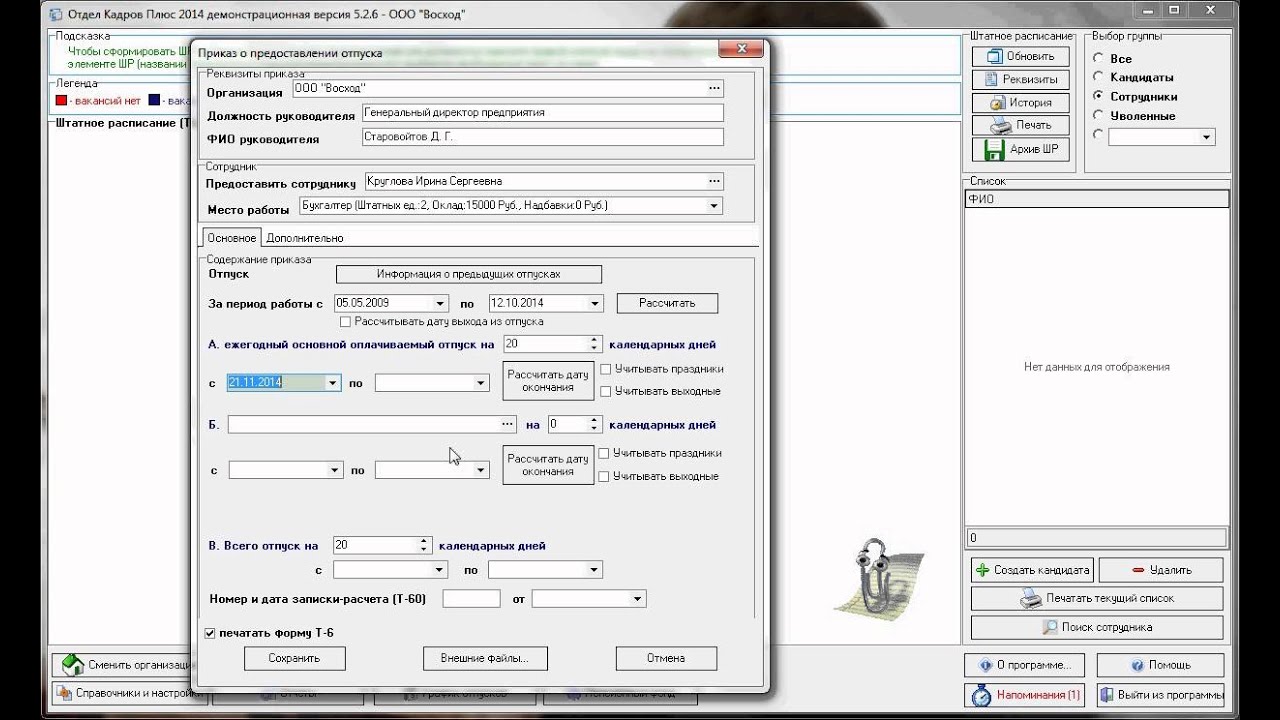The height and width of the screenshot is (720, 1280).
Task: Open Реквизиты in the Штатное расписание panel
Action: pos(1020,79)
